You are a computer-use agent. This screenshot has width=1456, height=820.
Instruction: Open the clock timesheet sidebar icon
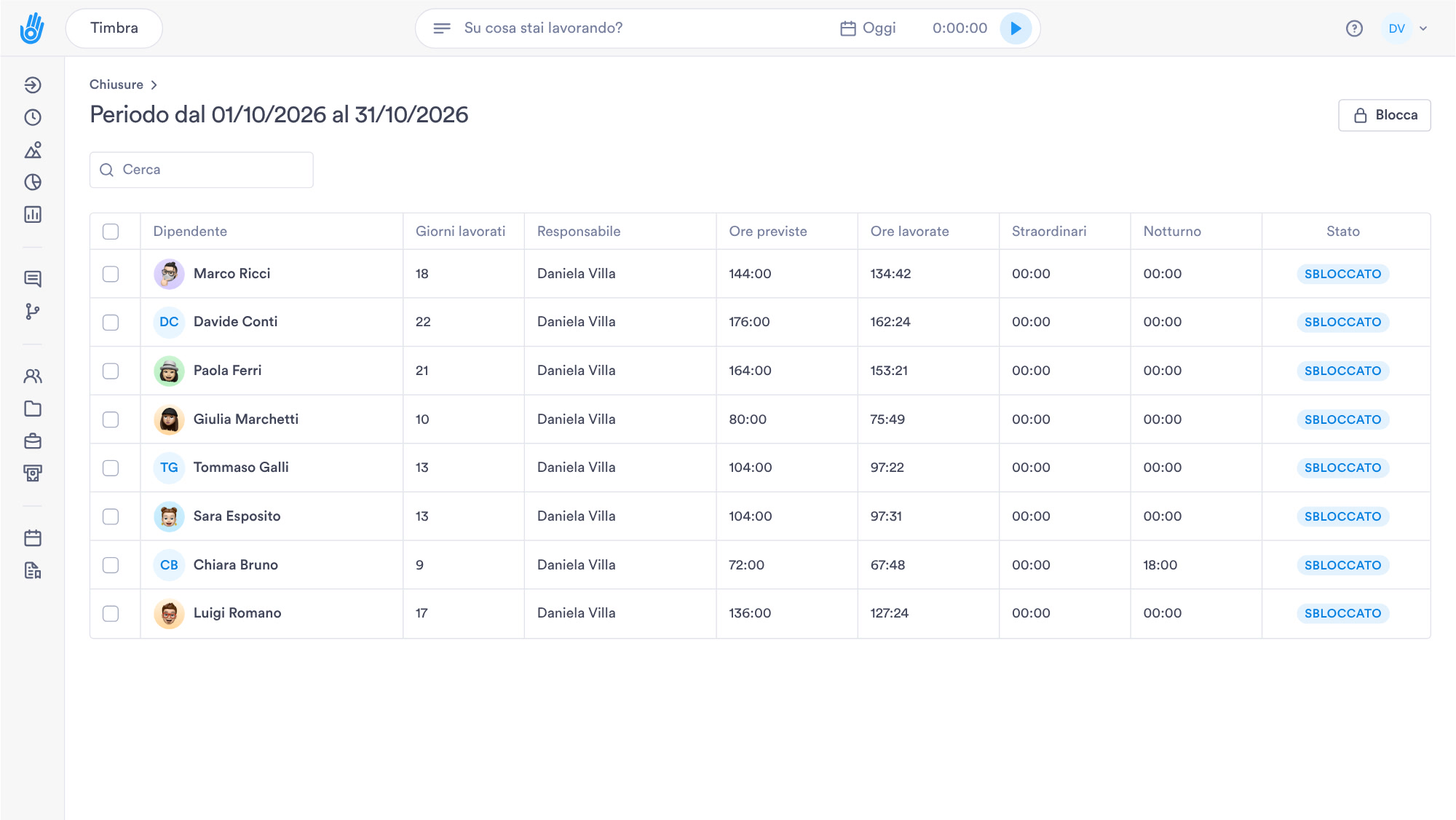[x=33, y=117]
